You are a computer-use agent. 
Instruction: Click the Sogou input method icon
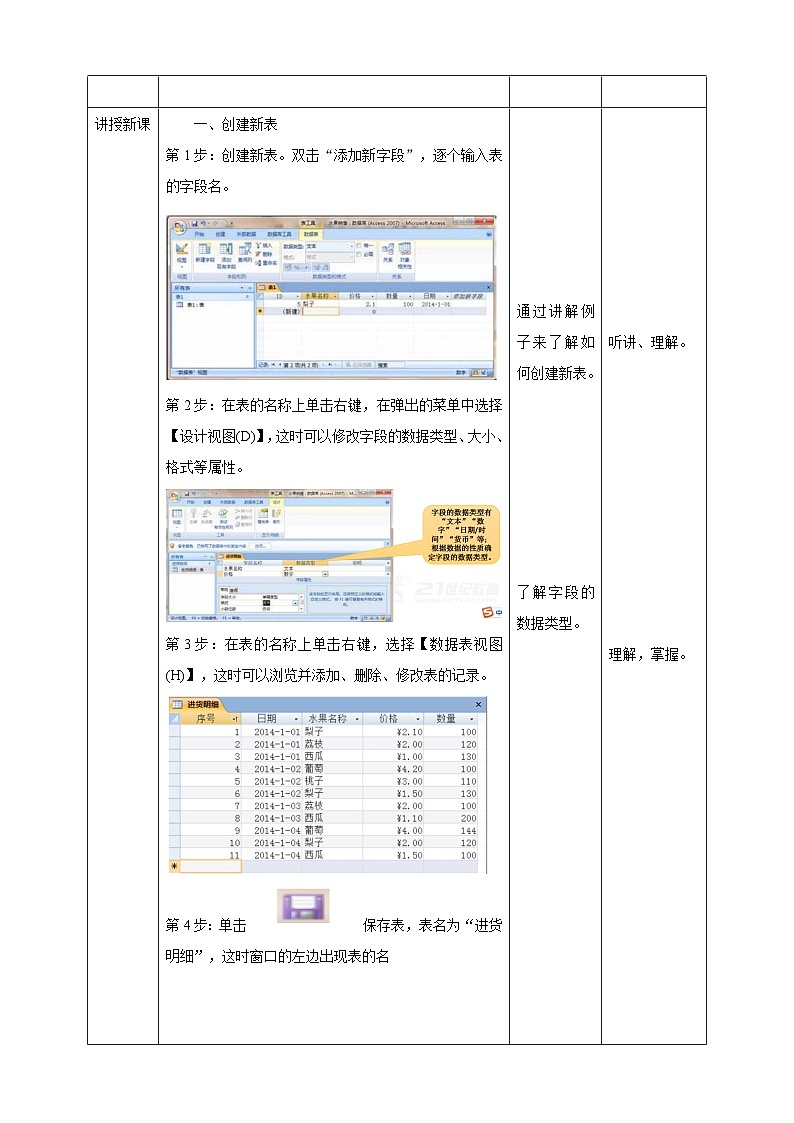488,612
